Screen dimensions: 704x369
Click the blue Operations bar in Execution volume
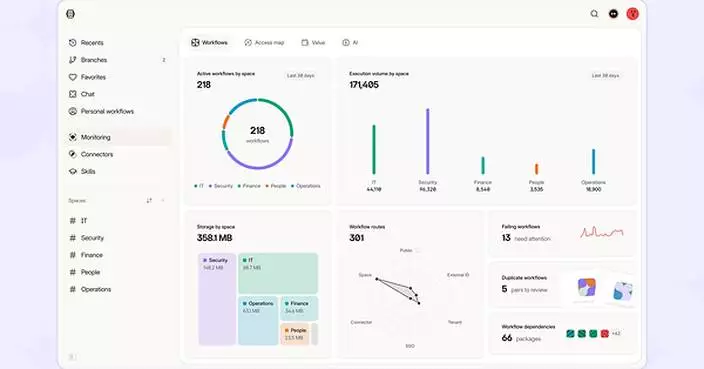coord(593,162)
